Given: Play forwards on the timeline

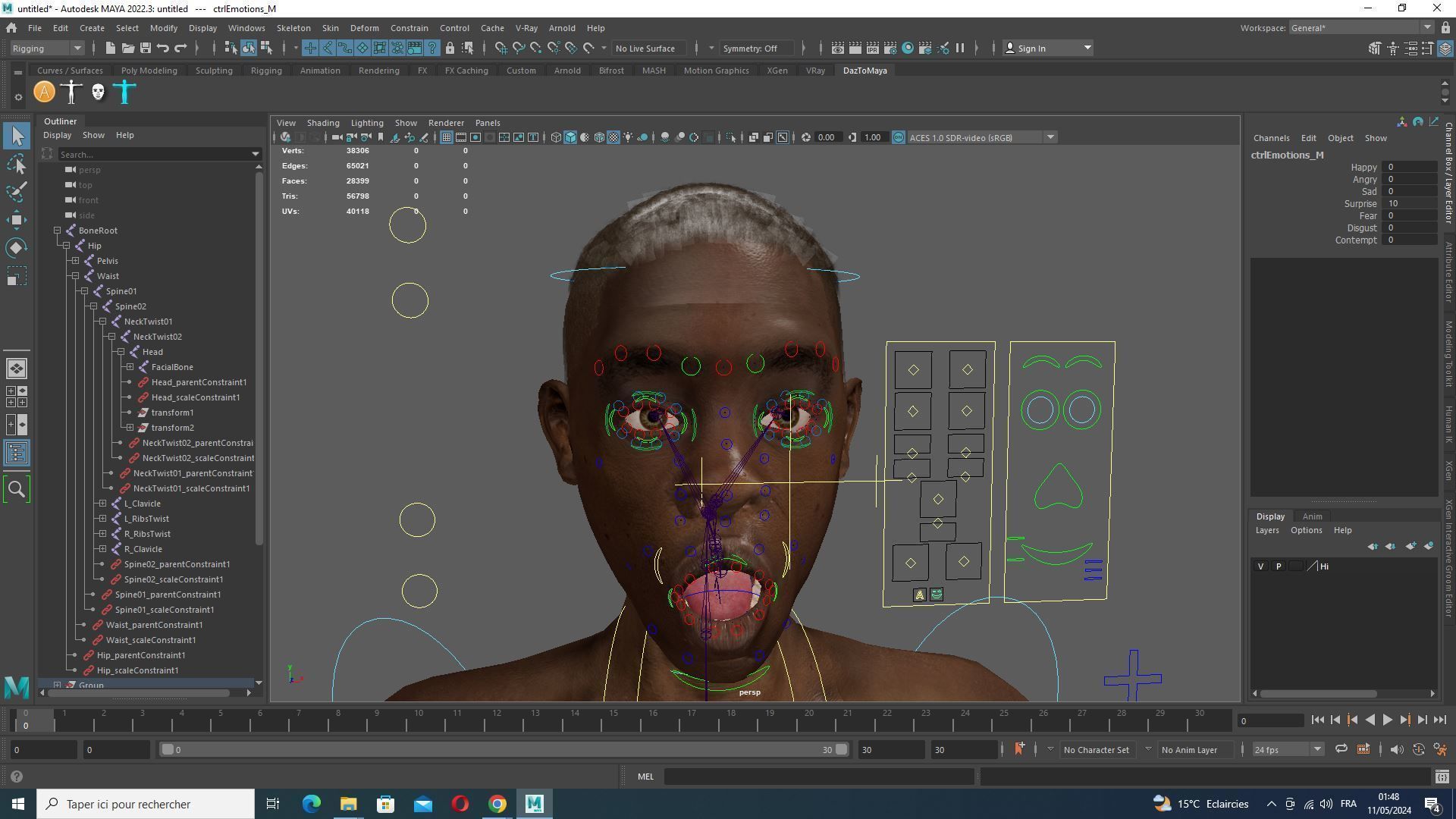Looking at the screenshot, I should pos(1387,720).
